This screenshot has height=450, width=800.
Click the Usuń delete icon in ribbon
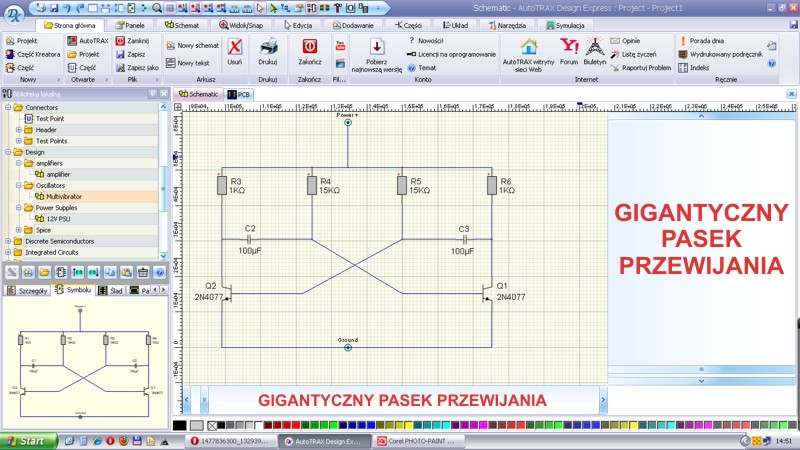234,47
